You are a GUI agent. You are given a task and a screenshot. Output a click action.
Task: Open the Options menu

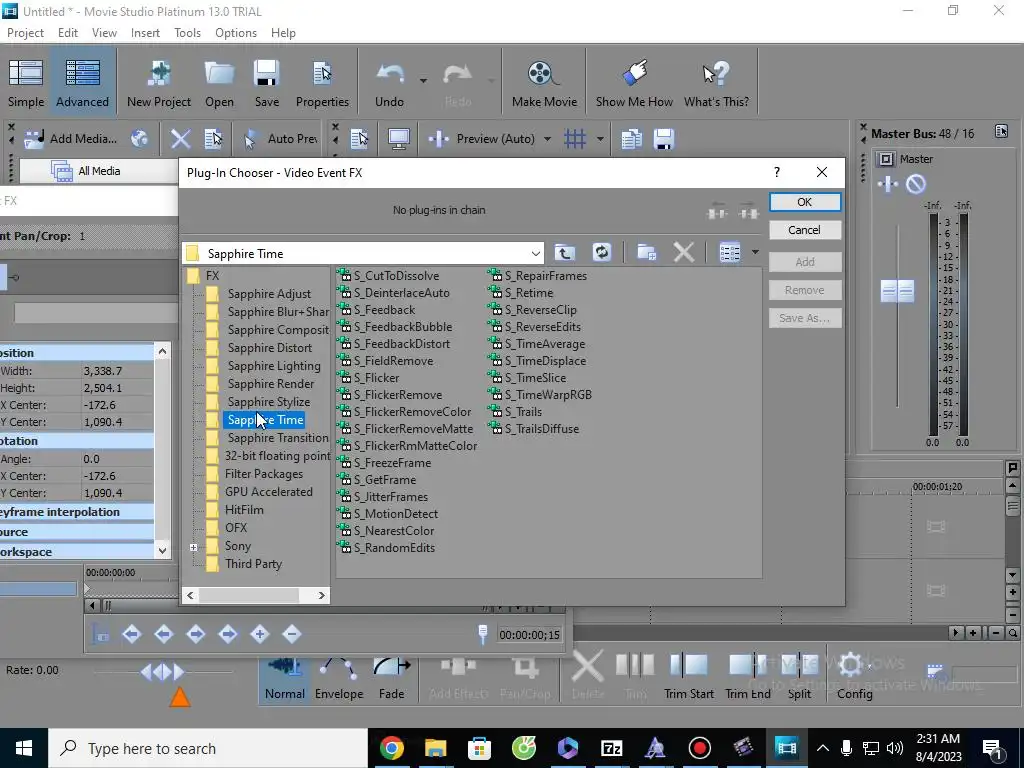click(x=236, y=33)
